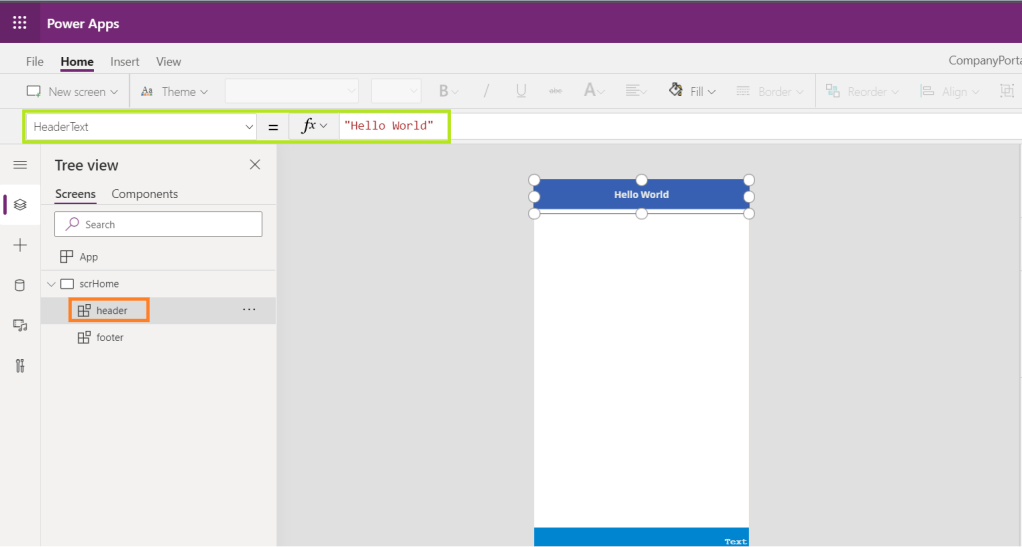Open the Media icon in left sidebar
Screen dimensions: 1022x547
tap(20, 325)
